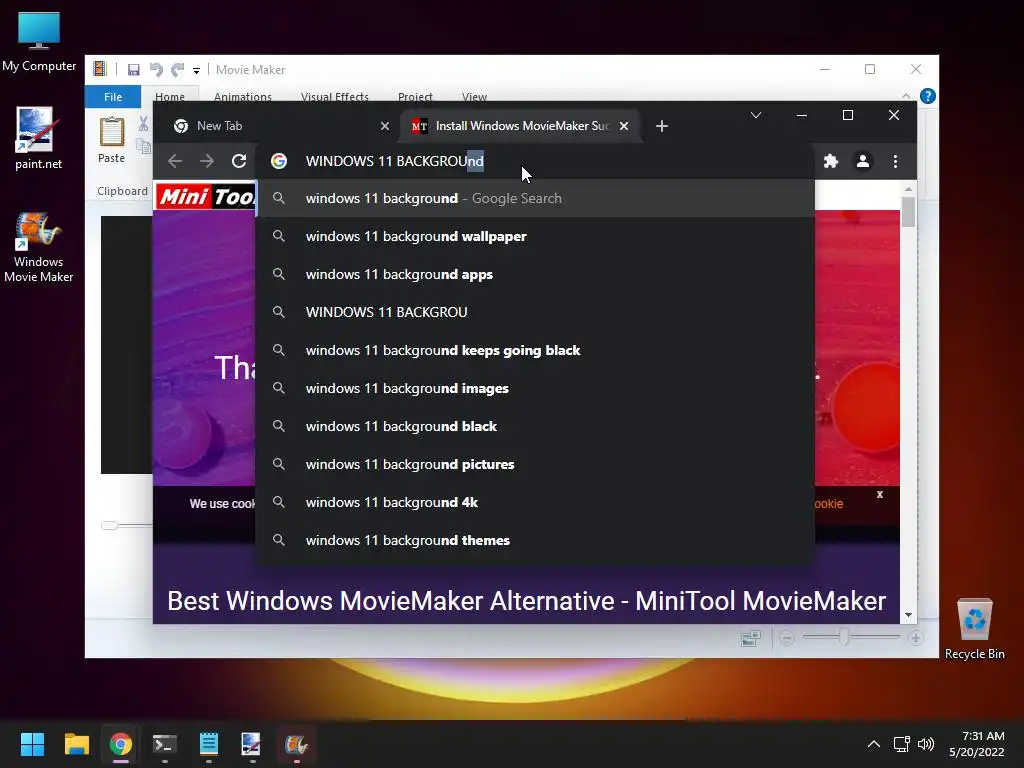Click the MiniTool logo on webpage
Screen dimensions: 1024x768
[x=206, y=197]
